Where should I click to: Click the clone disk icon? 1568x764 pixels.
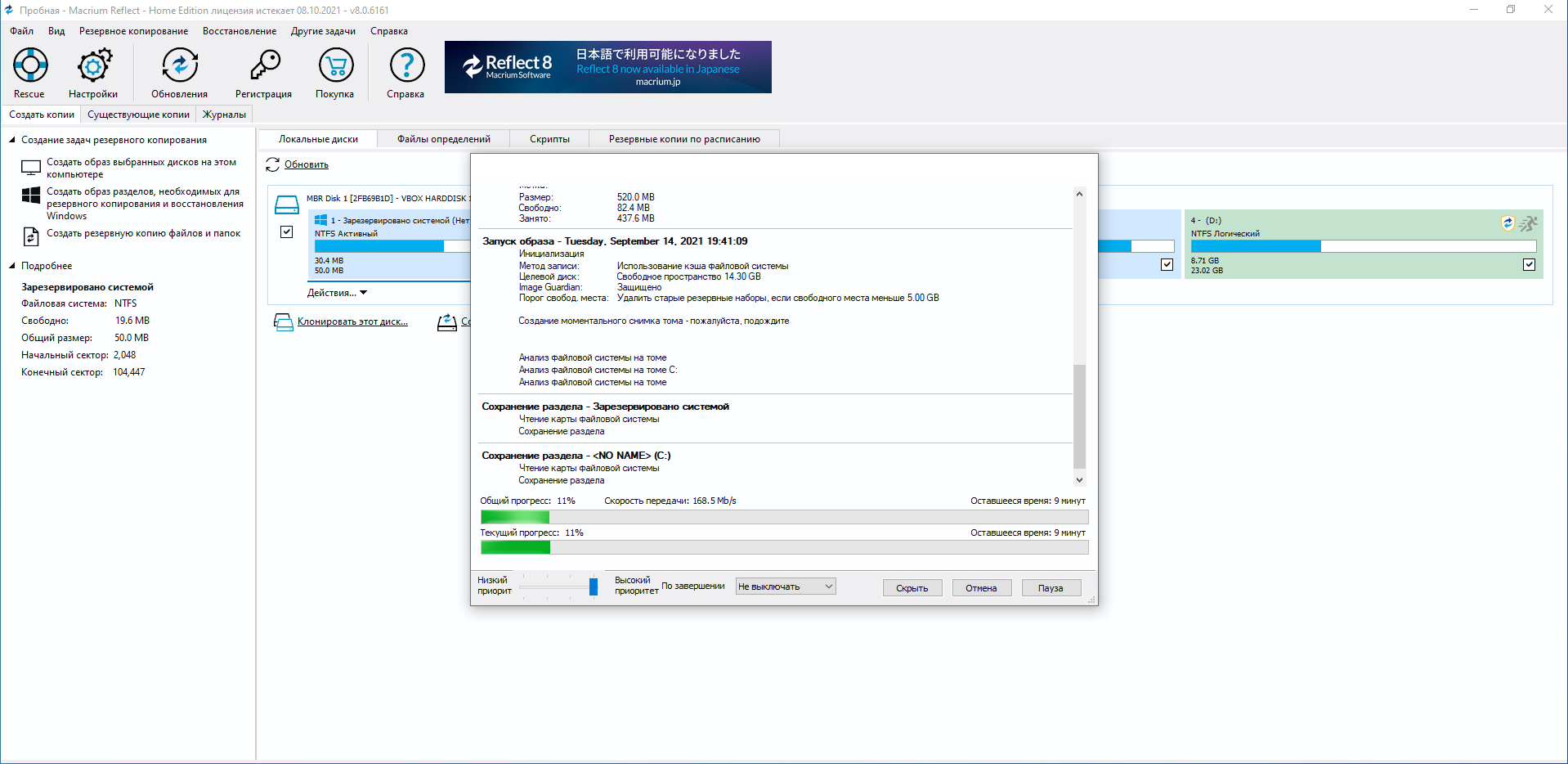click(283, 322)
